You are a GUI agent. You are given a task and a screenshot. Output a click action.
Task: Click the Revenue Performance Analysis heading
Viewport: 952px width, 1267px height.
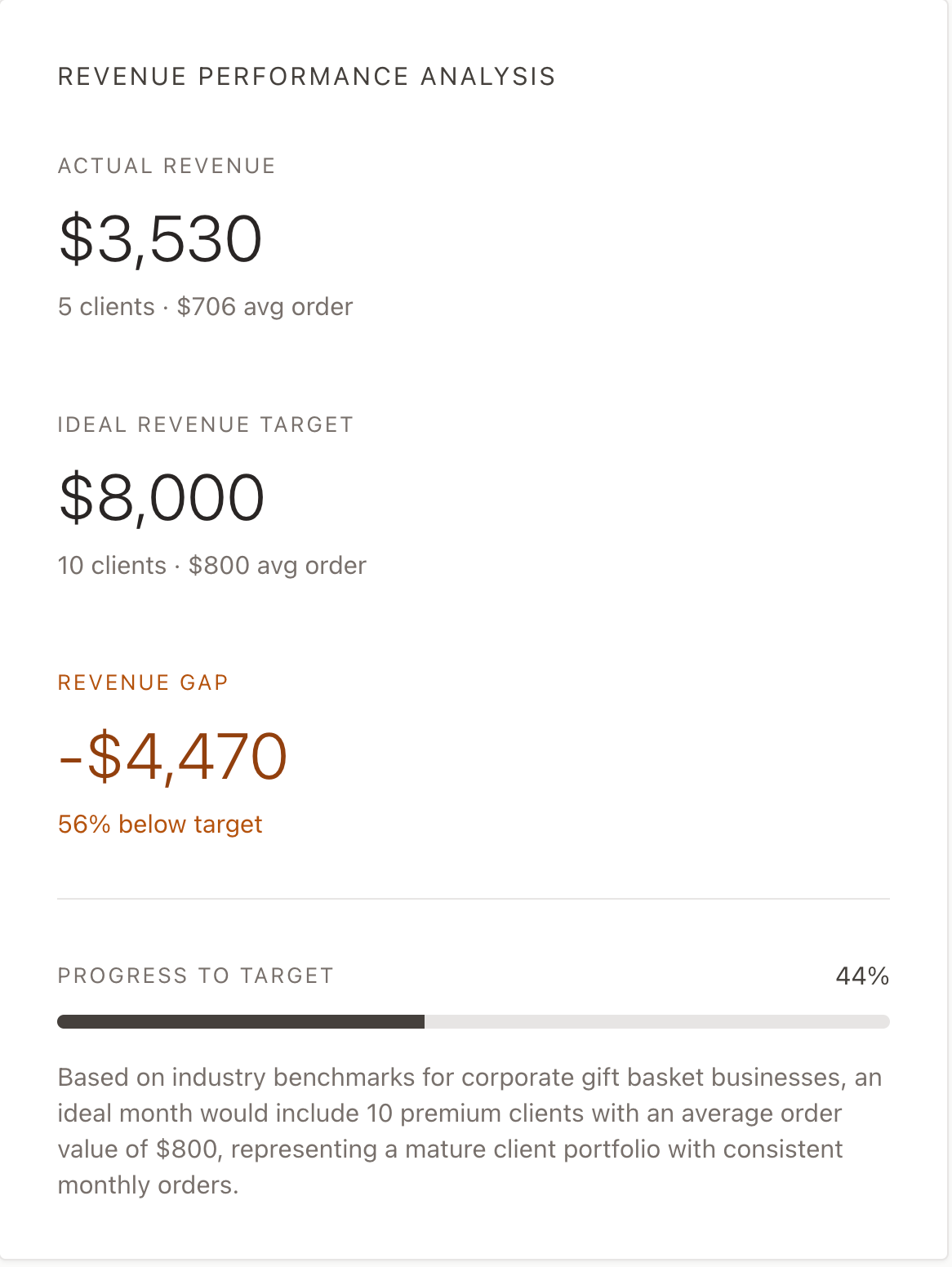(x=306, y=77)
